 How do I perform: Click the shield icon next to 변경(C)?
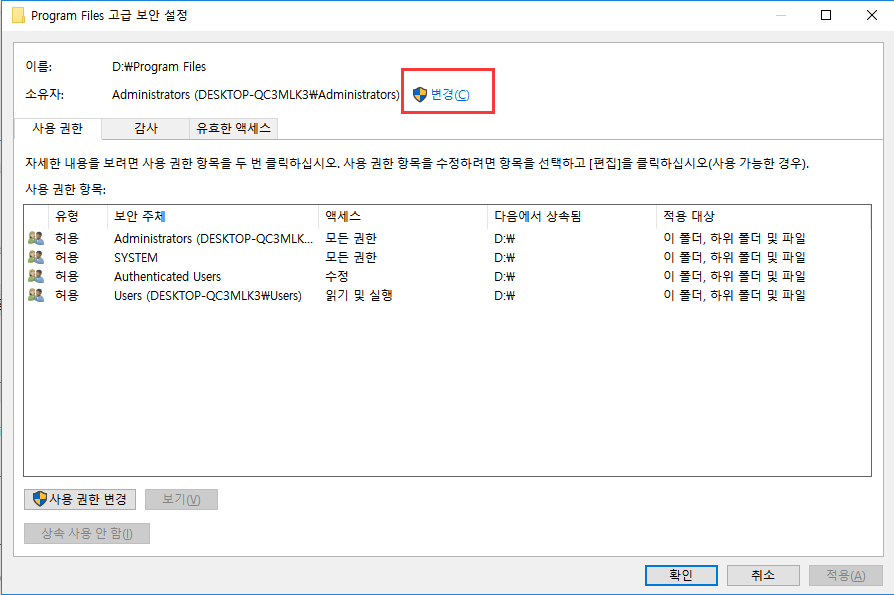pos(420,93)
